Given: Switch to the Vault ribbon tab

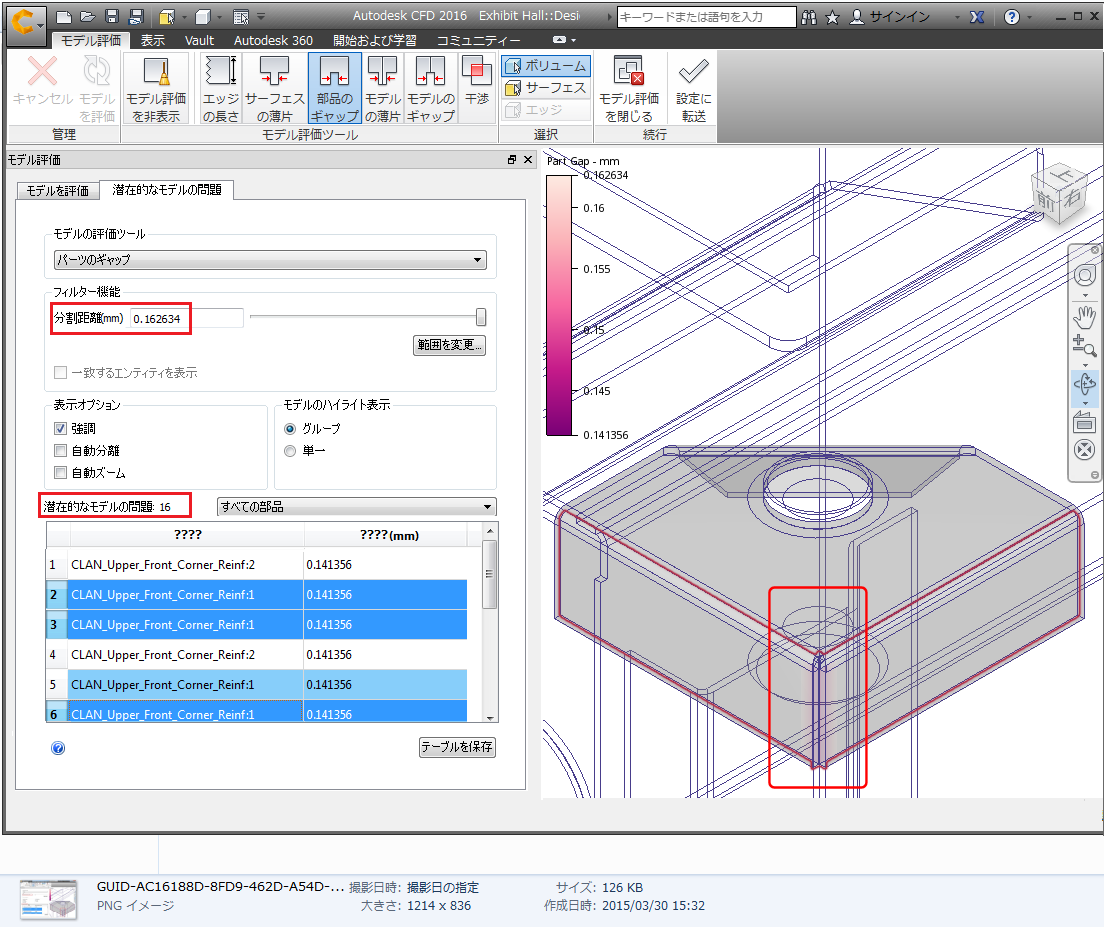Looking at the screenshot, I should [x=199, y=41].
